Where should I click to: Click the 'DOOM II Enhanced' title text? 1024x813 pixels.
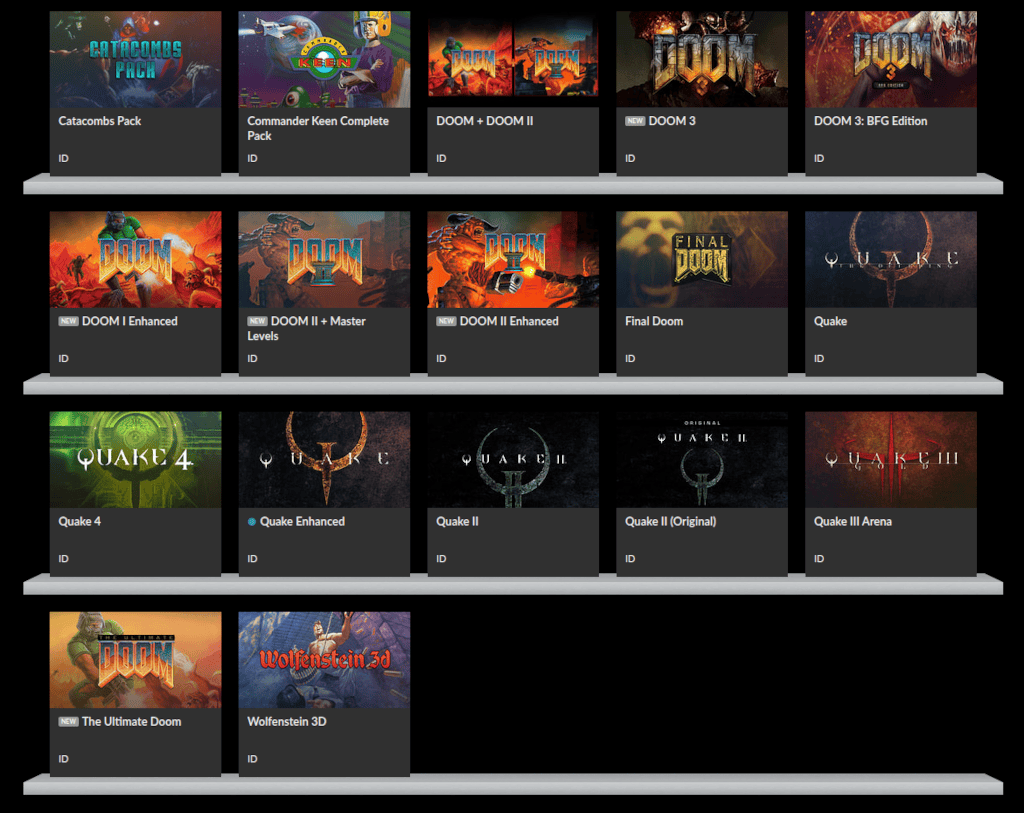tap(509, 321)
